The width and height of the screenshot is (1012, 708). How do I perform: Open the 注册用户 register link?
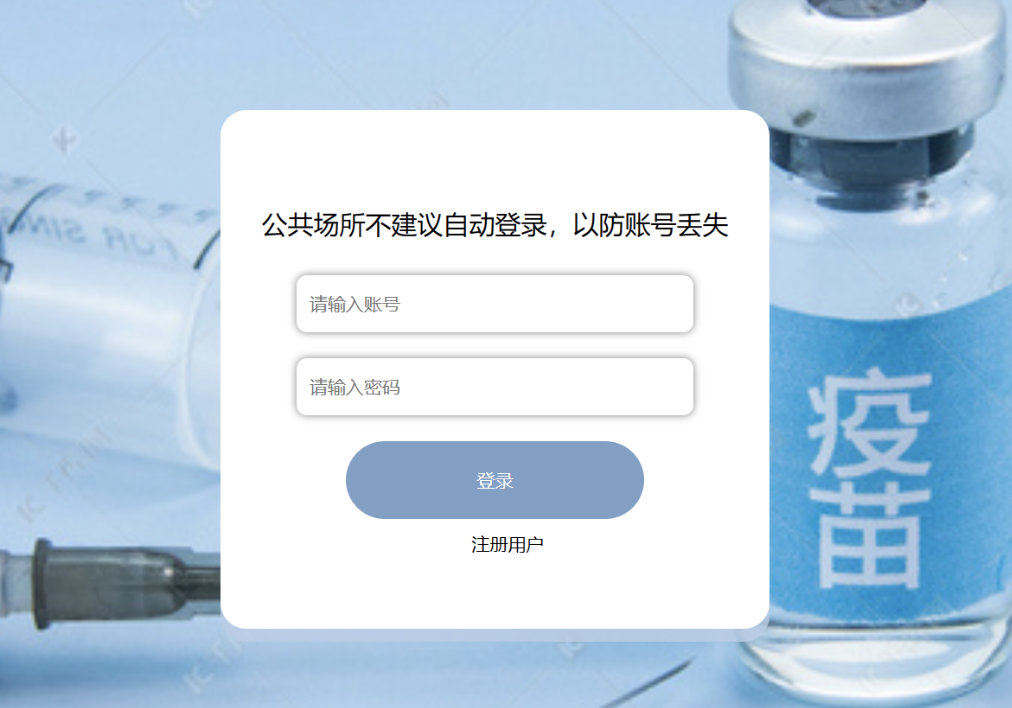[x=507, y=545]
